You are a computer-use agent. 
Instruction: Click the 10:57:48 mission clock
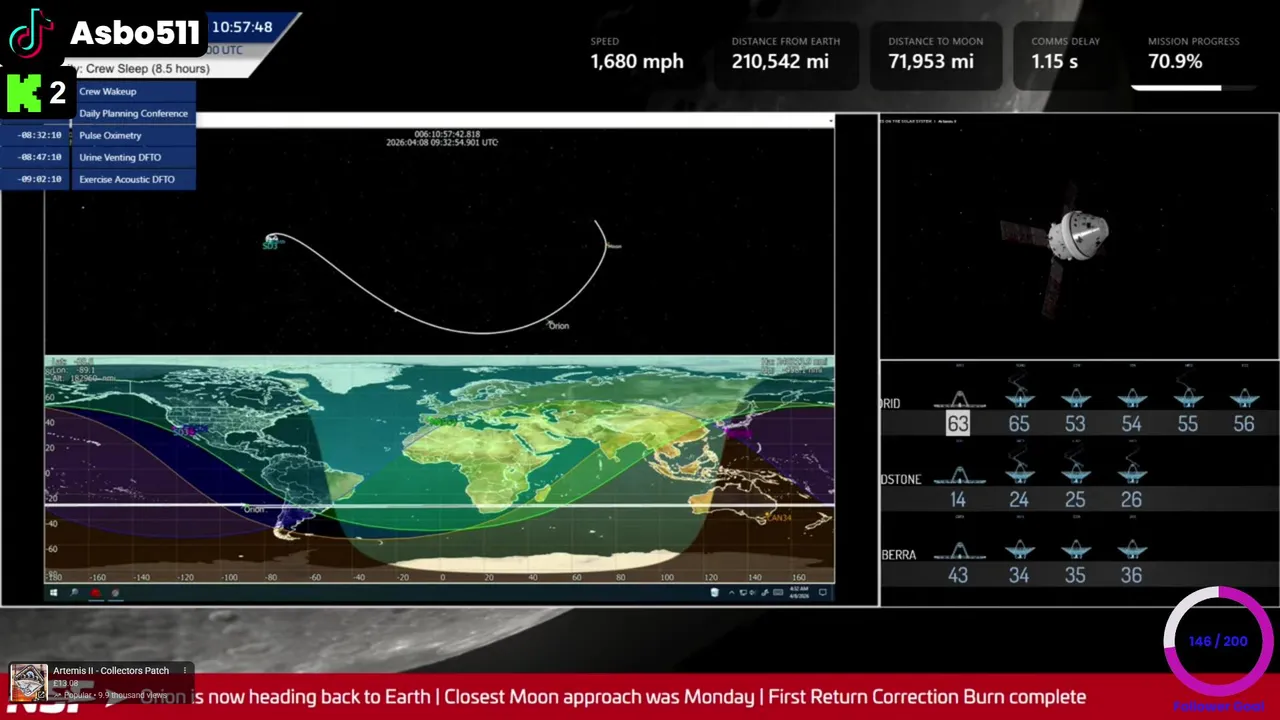pos(242,27)
